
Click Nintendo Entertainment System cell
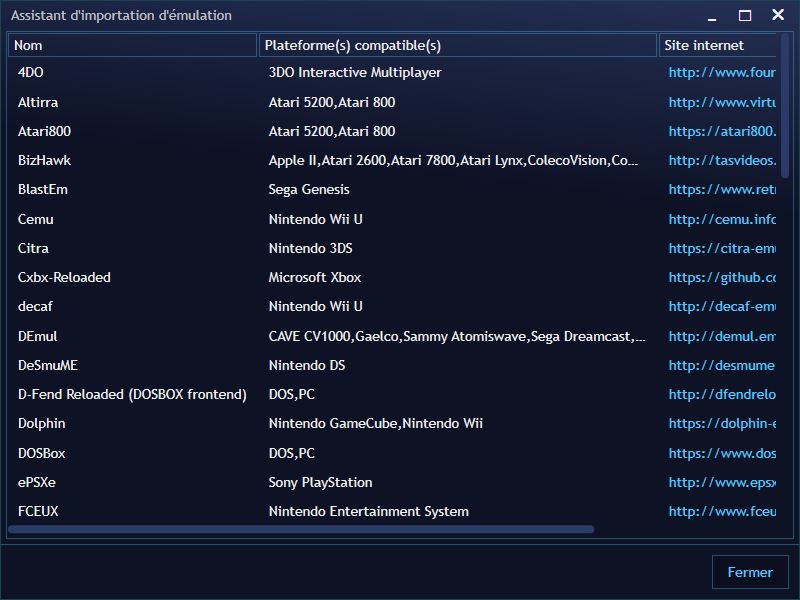pos(368,511)
